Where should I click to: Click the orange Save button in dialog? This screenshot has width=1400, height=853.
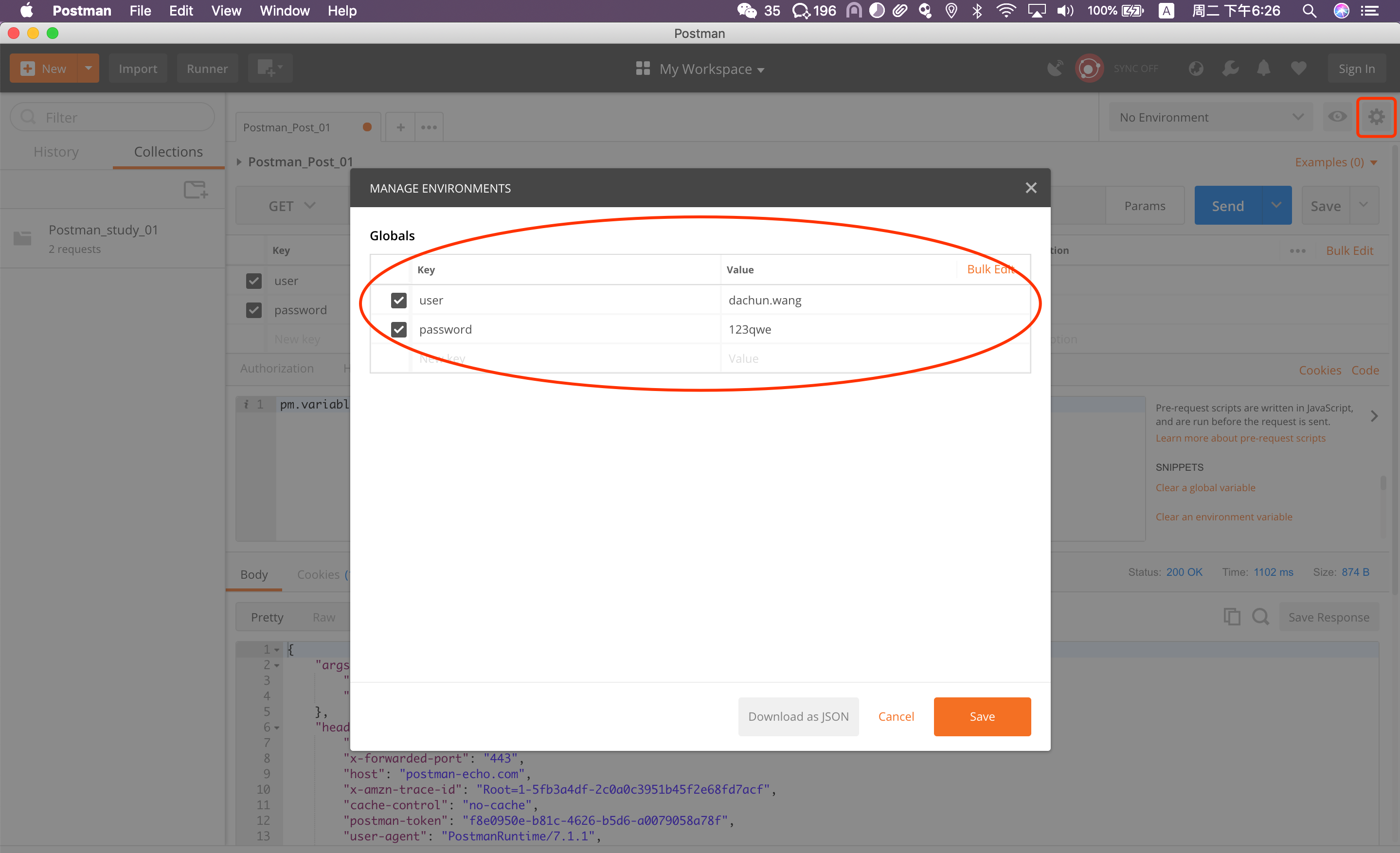(982, 716)
